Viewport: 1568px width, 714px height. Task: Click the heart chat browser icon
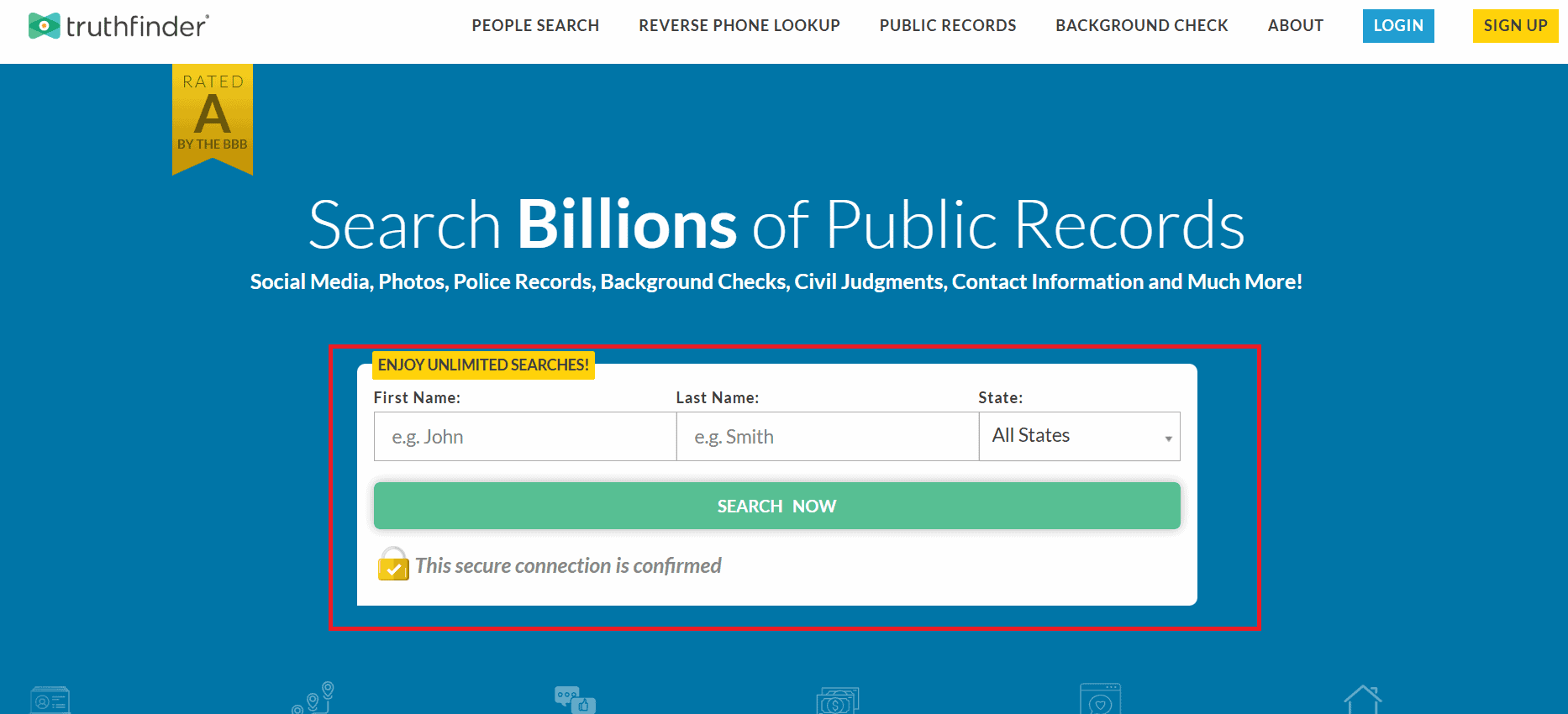click(1100, 700)
